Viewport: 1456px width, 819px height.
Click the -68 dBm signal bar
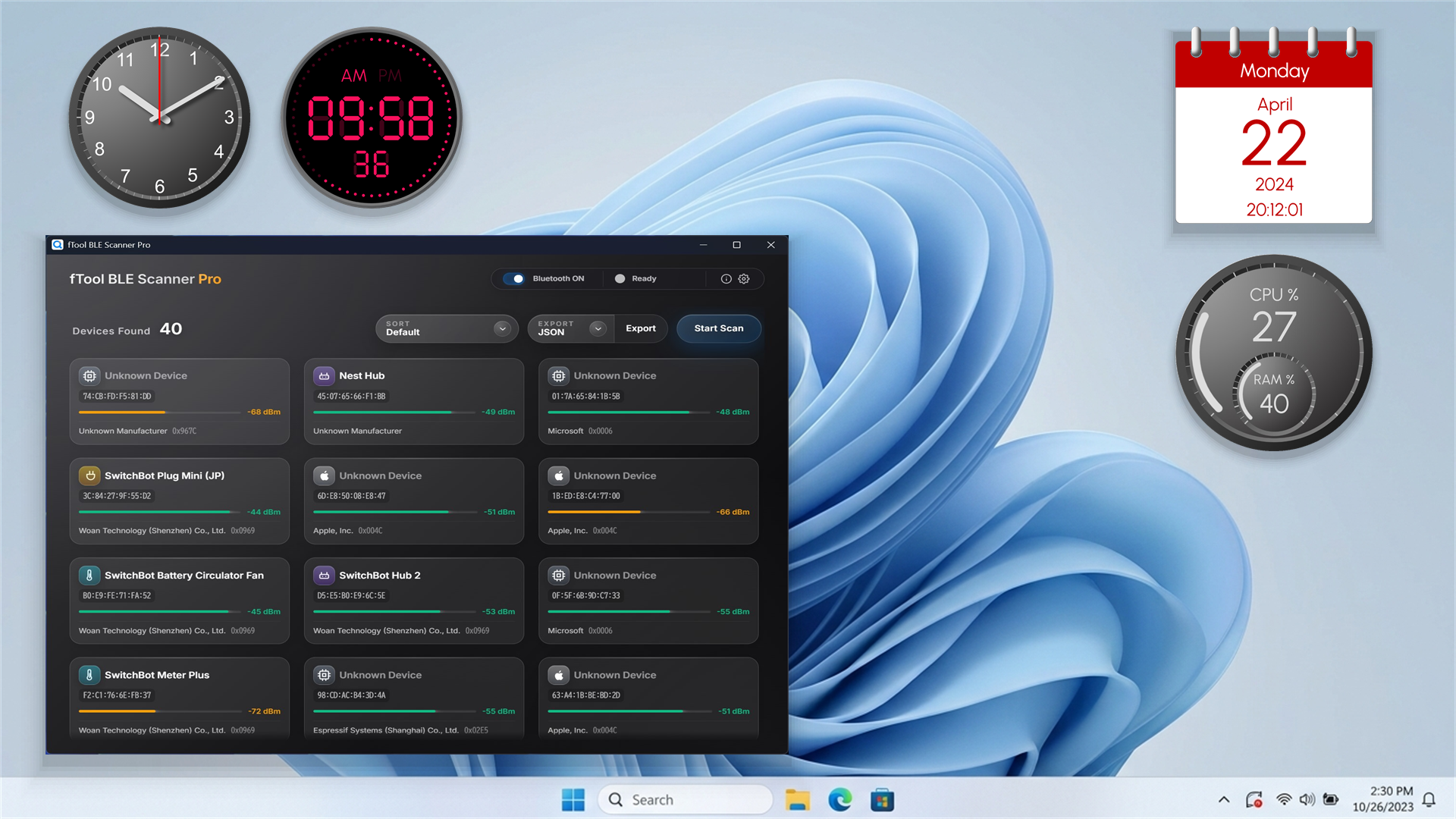point(159,412)
